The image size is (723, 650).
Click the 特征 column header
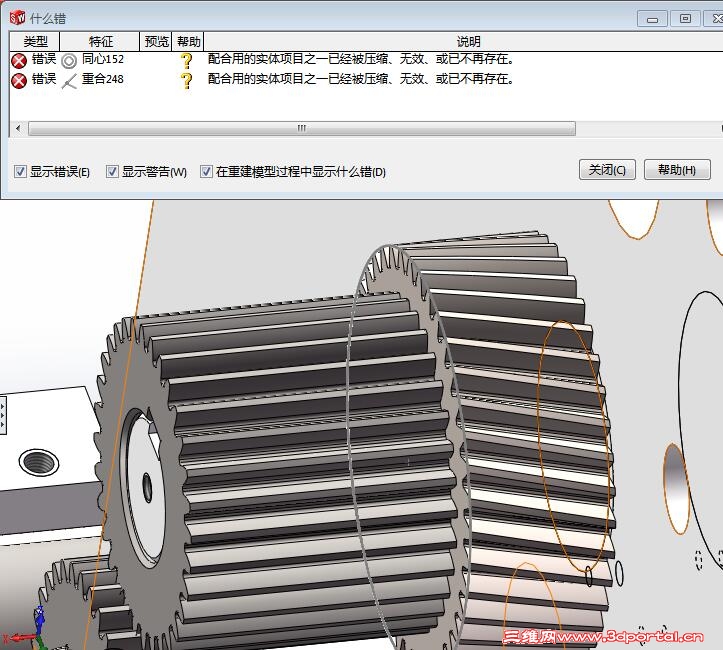100,41
